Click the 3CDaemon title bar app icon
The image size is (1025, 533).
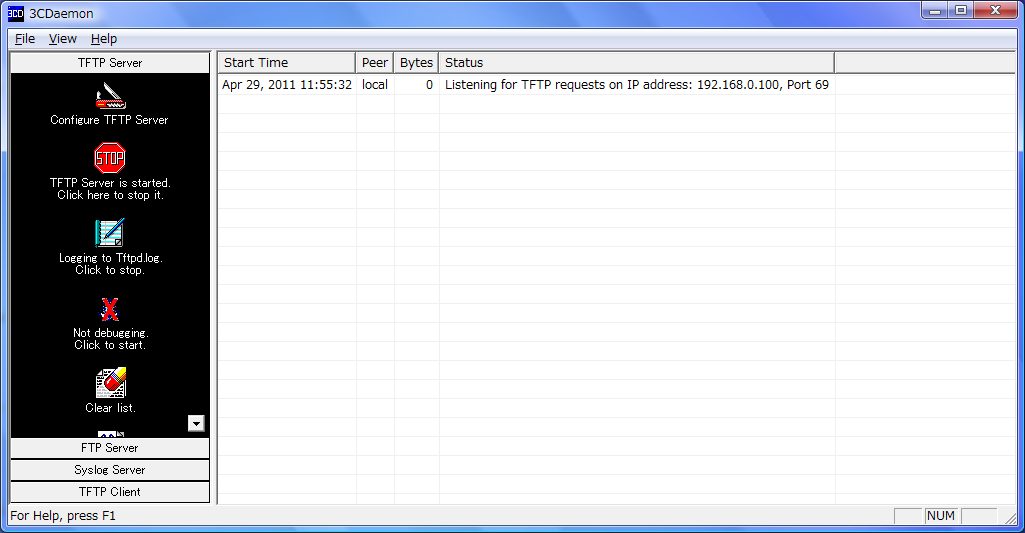[16, 13]
